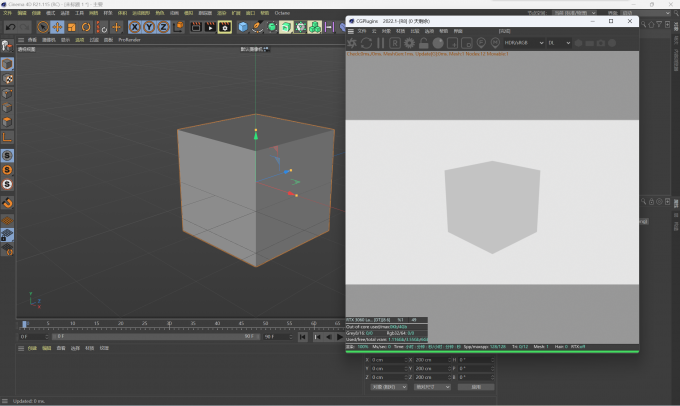Click Octane logo send scene icon
The height and width of the screenshot is (406, 680).
352,43
